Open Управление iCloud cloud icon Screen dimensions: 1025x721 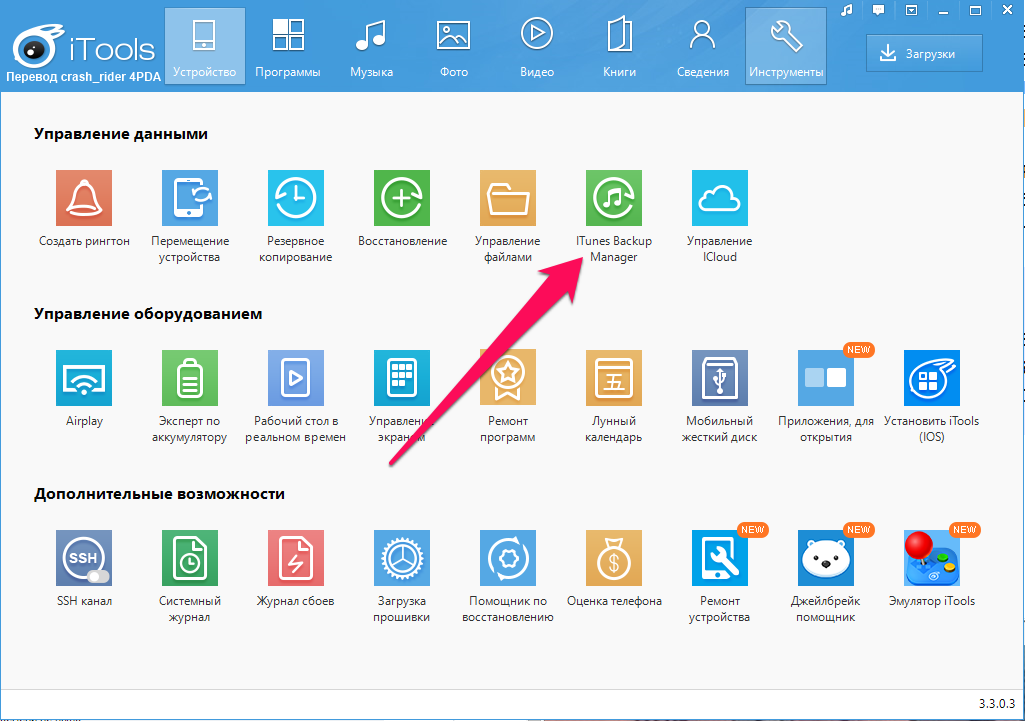(719, 198)
